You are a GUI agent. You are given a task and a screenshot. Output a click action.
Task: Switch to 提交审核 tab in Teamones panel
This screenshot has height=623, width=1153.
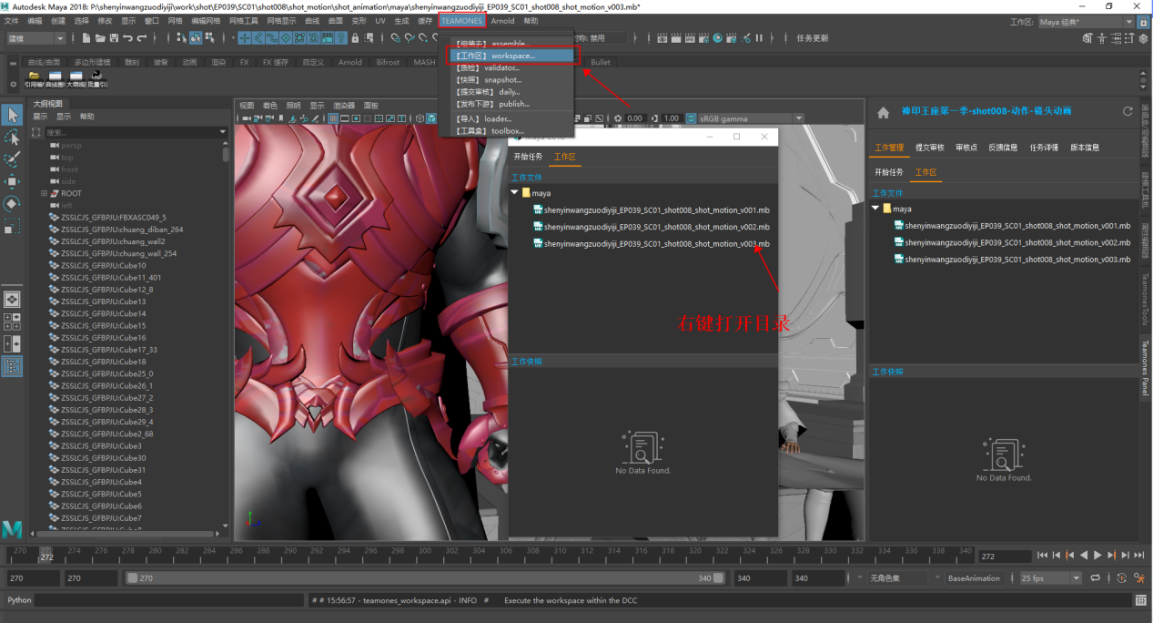(930, 147)
